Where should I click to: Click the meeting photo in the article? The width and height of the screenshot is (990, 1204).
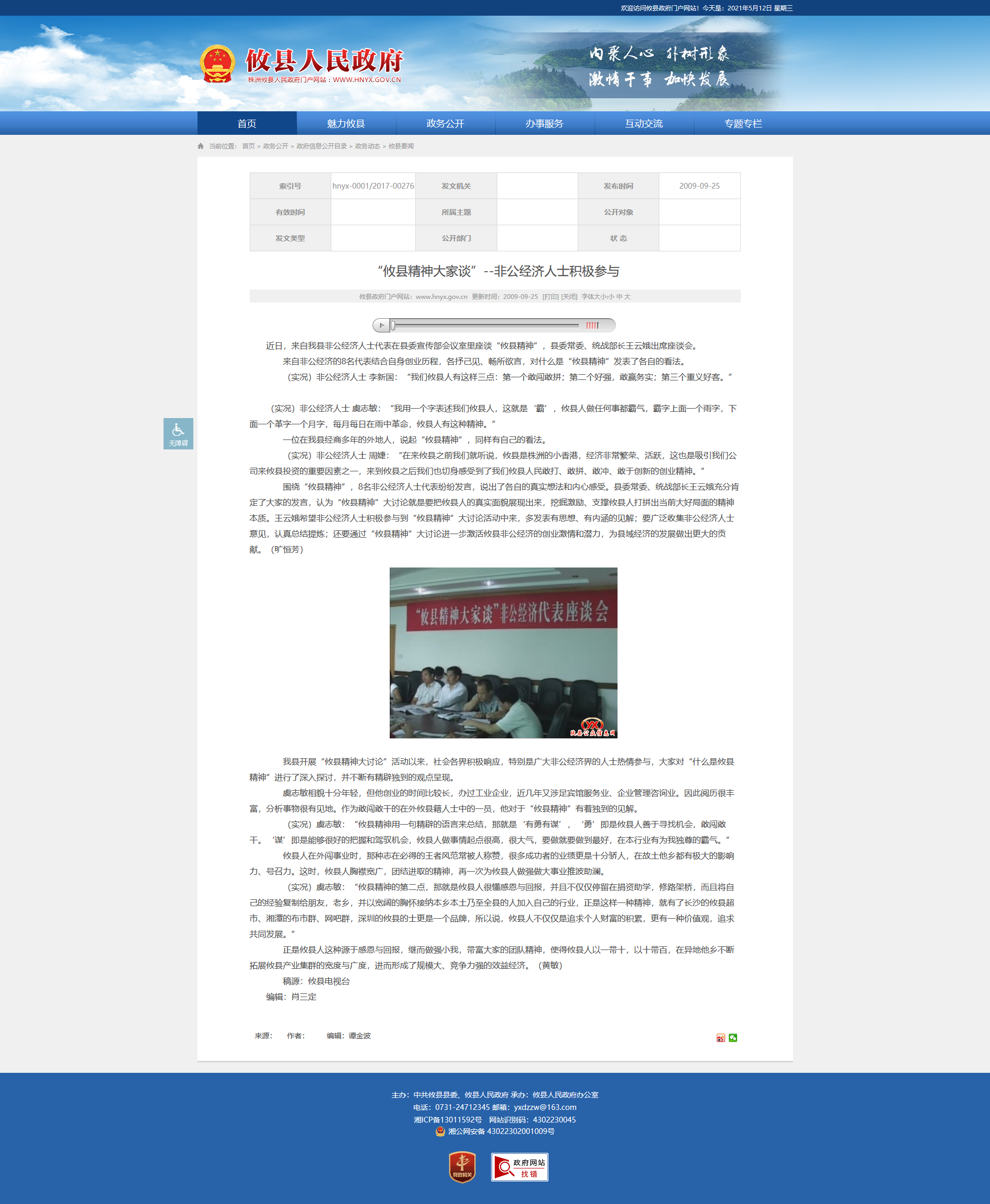coord(503,653)
